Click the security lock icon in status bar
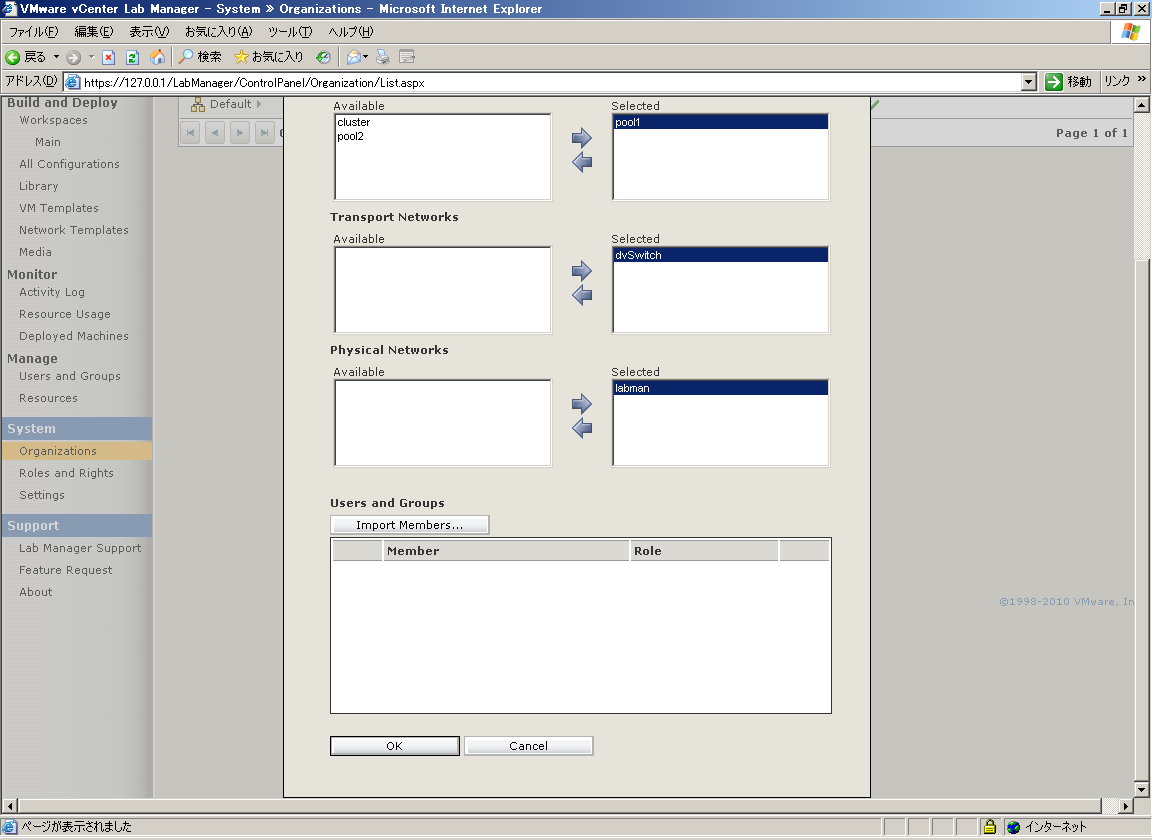This screenshot has height=840, width=1152. click(990, 827)
